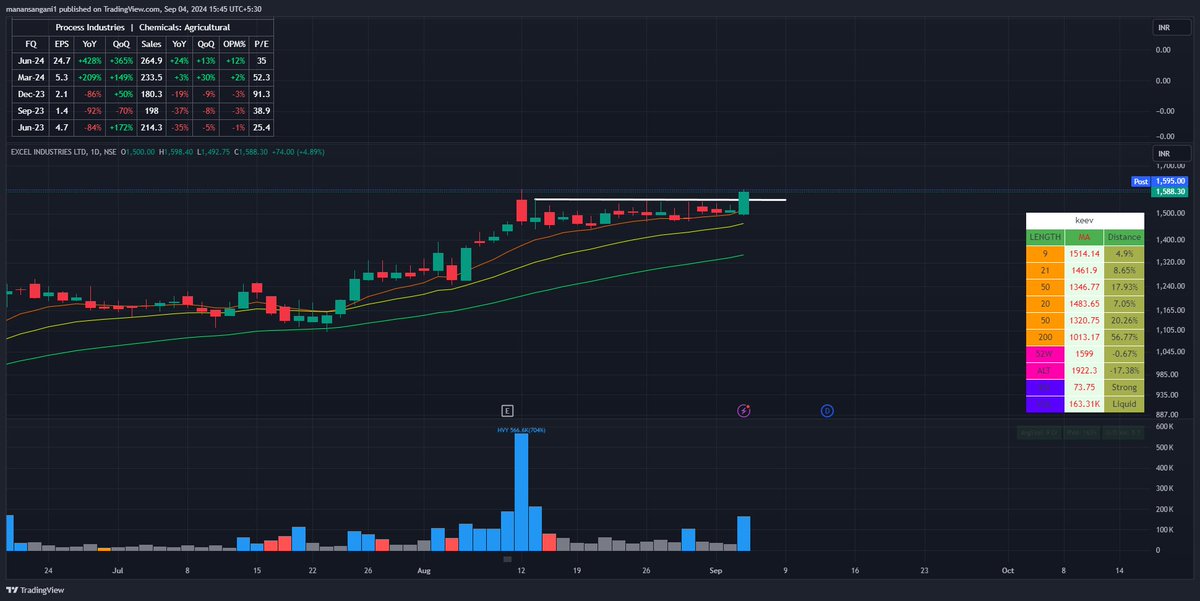Click the pink ALT row label
Viewport: 1200px width, 601px height.
(1045, 370)
